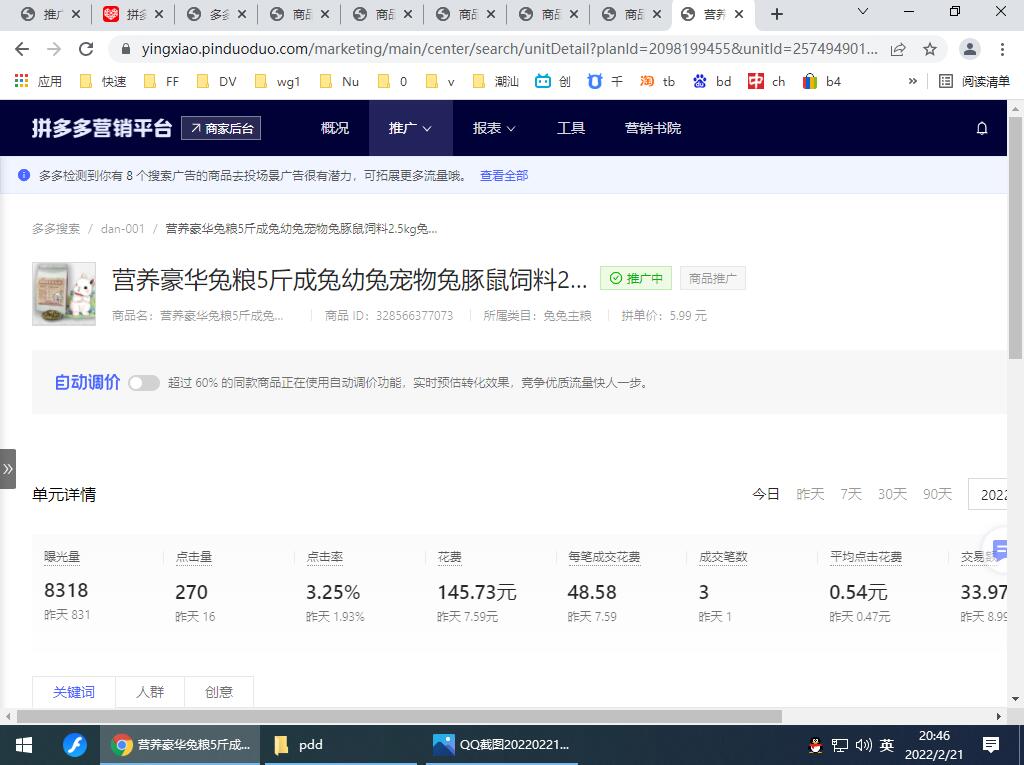
Task: Click the 查看全部 link
Action: pyautogui.click(x=504, y=175)
